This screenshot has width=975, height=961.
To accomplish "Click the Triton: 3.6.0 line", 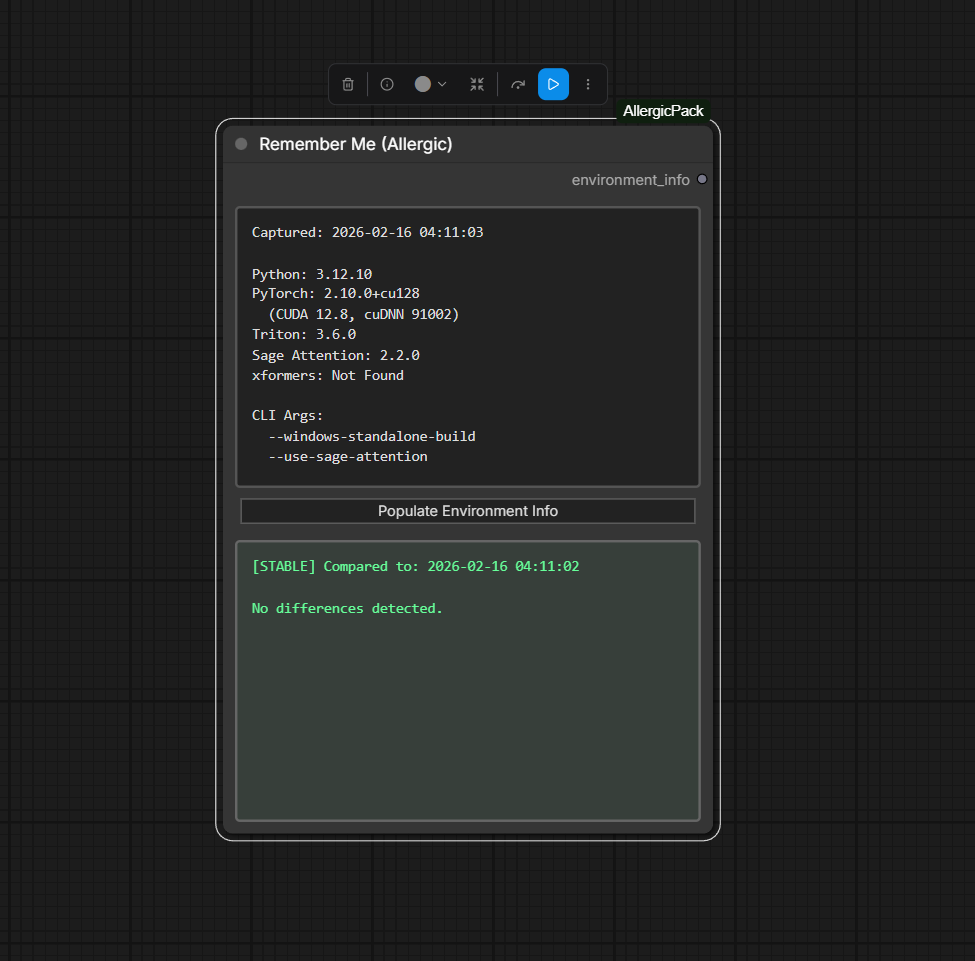I will (304, 334).
